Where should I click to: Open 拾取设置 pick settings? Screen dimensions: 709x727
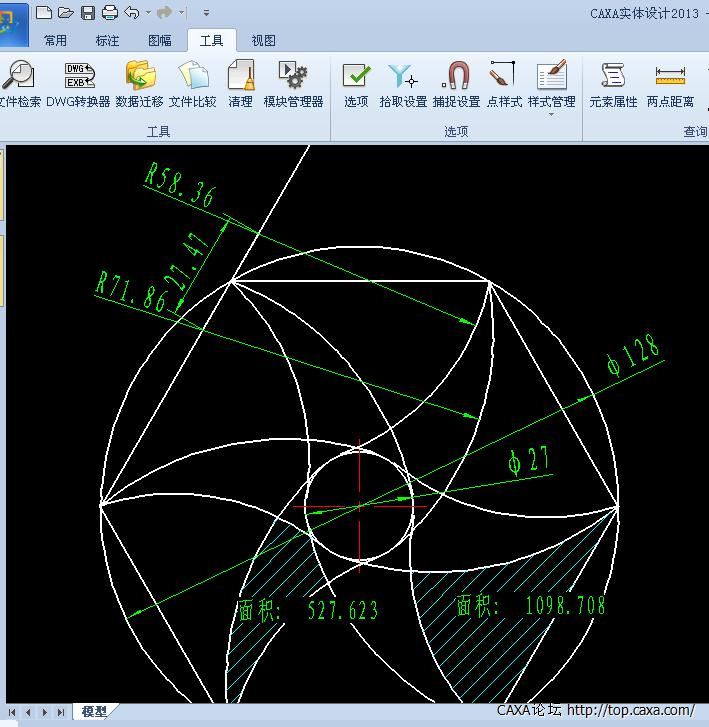pyautogui.click(x=403, y=84)
